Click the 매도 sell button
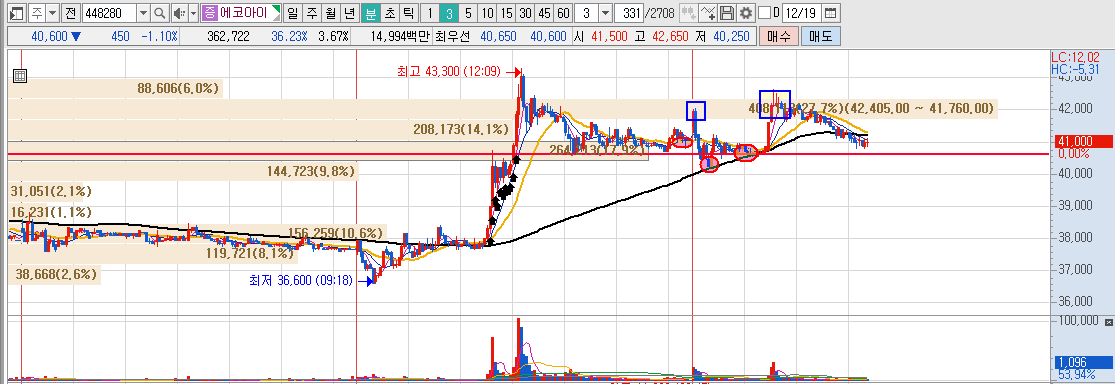 821,36
